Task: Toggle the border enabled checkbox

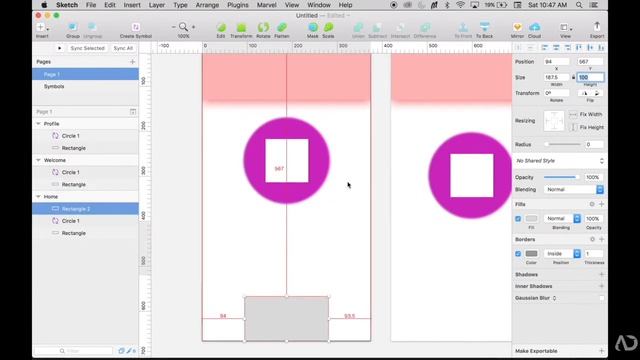Action: pyautogui.click(x=518, y=253)
